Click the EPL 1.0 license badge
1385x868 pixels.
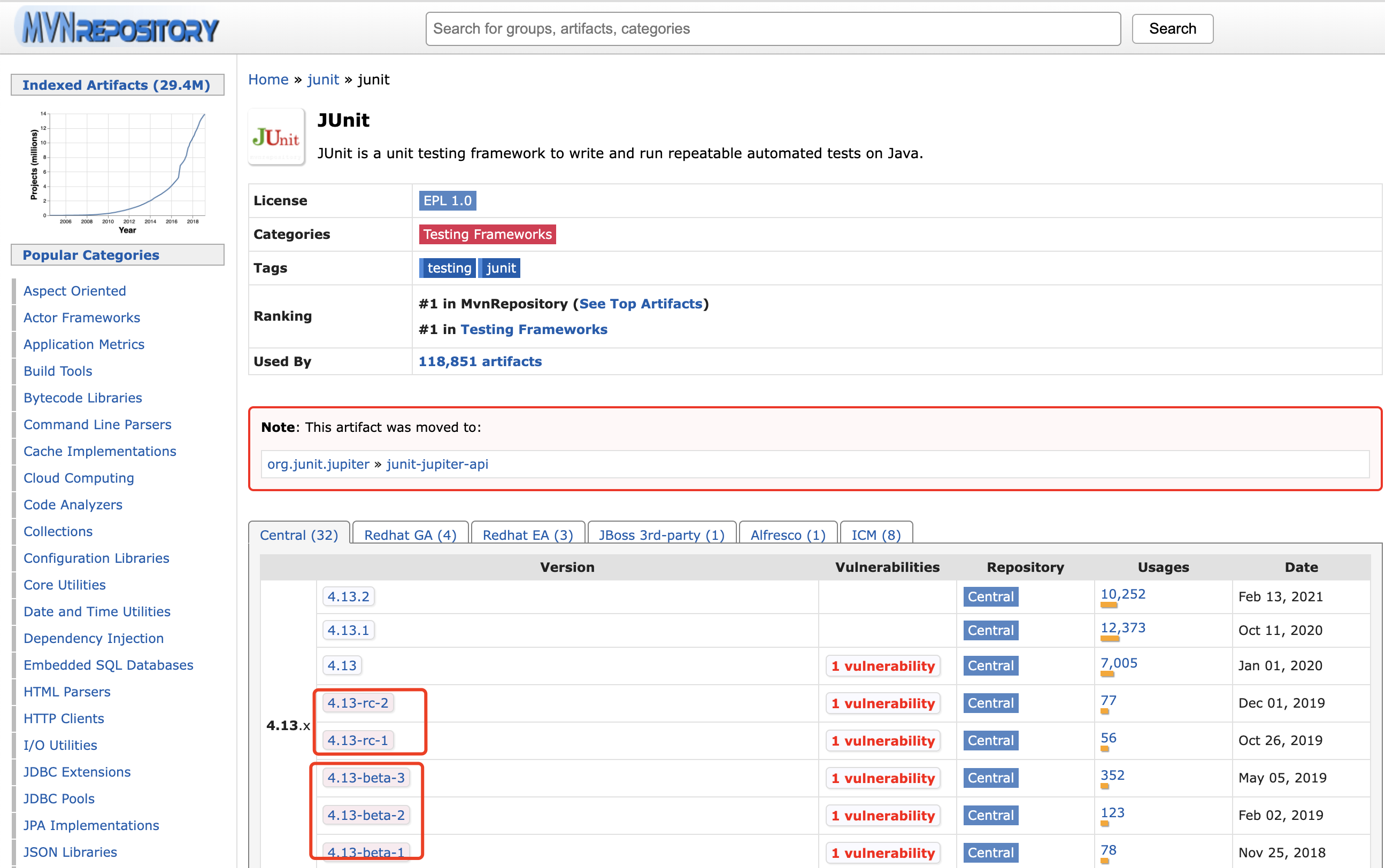coord(447,200)
